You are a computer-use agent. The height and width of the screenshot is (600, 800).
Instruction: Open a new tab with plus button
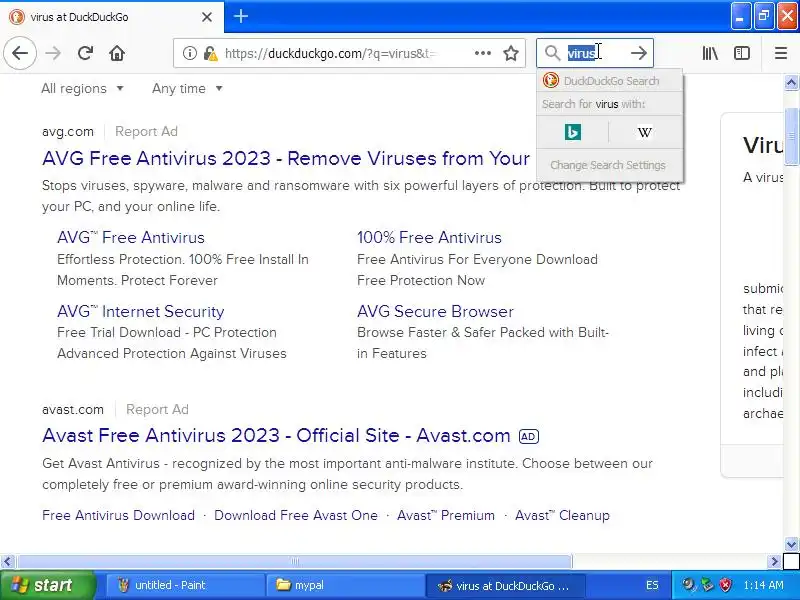(241, 16)
